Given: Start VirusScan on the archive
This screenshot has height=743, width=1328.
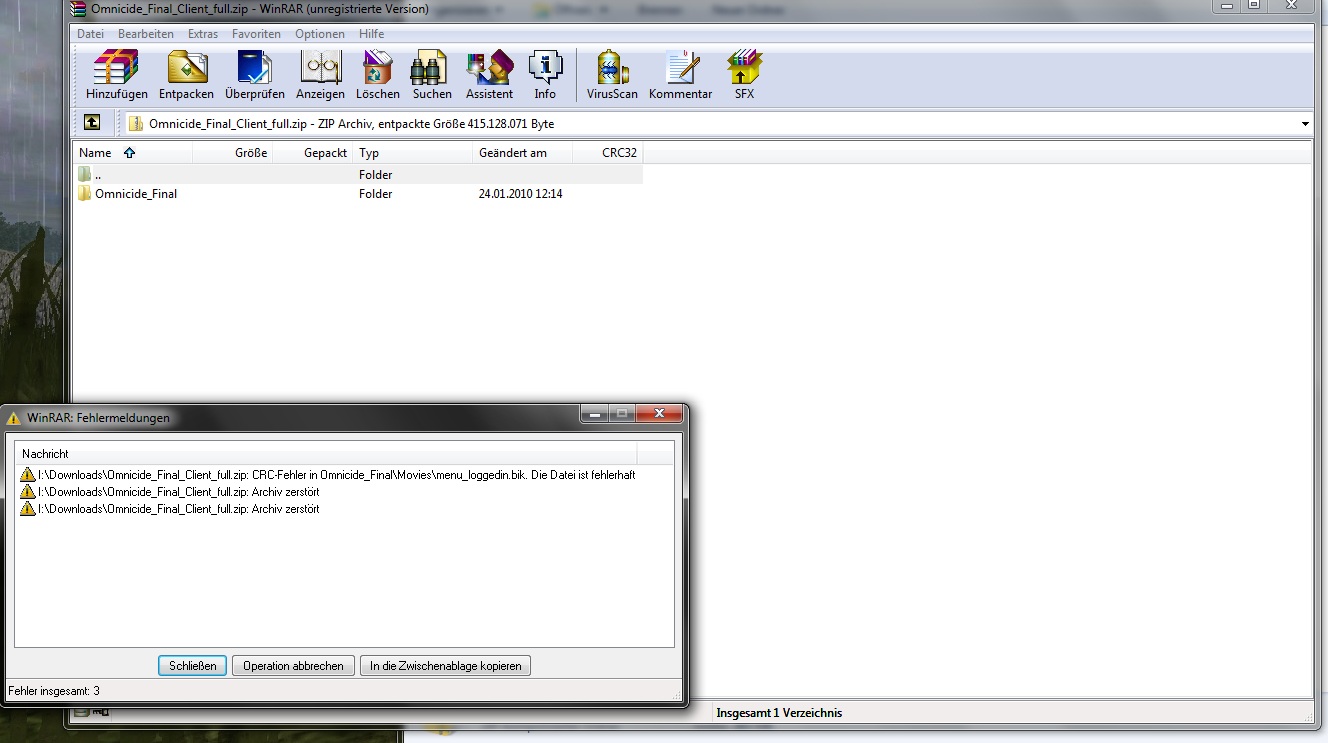Looking at the screenshot, I should (x=612, y=75).
